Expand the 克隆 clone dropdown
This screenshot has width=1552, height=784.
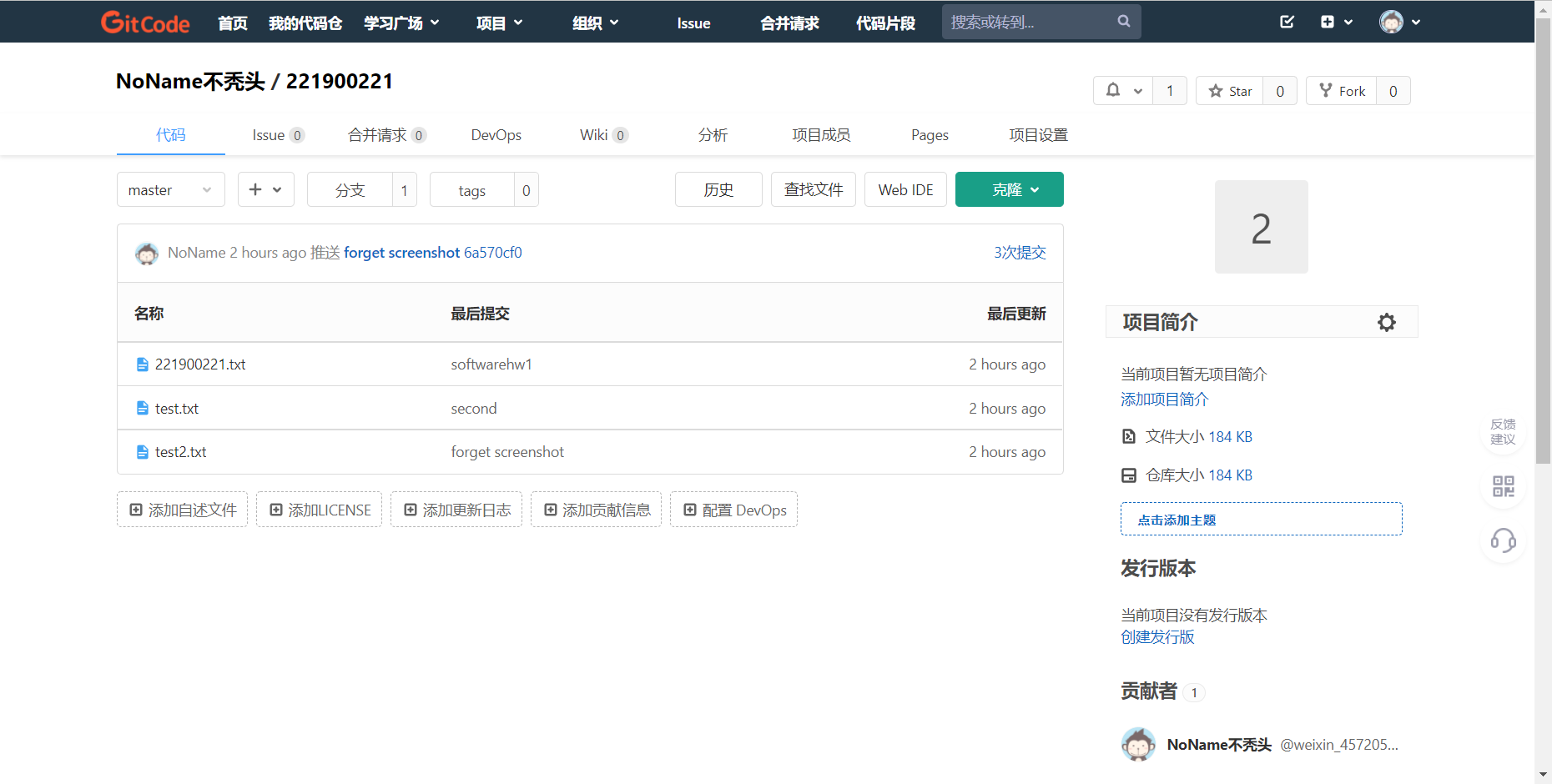[1009, 190]
